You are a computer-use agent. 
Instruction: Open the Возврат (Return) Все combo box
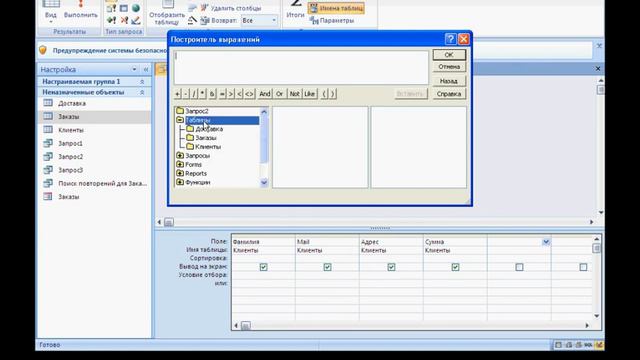click(259, 20)
